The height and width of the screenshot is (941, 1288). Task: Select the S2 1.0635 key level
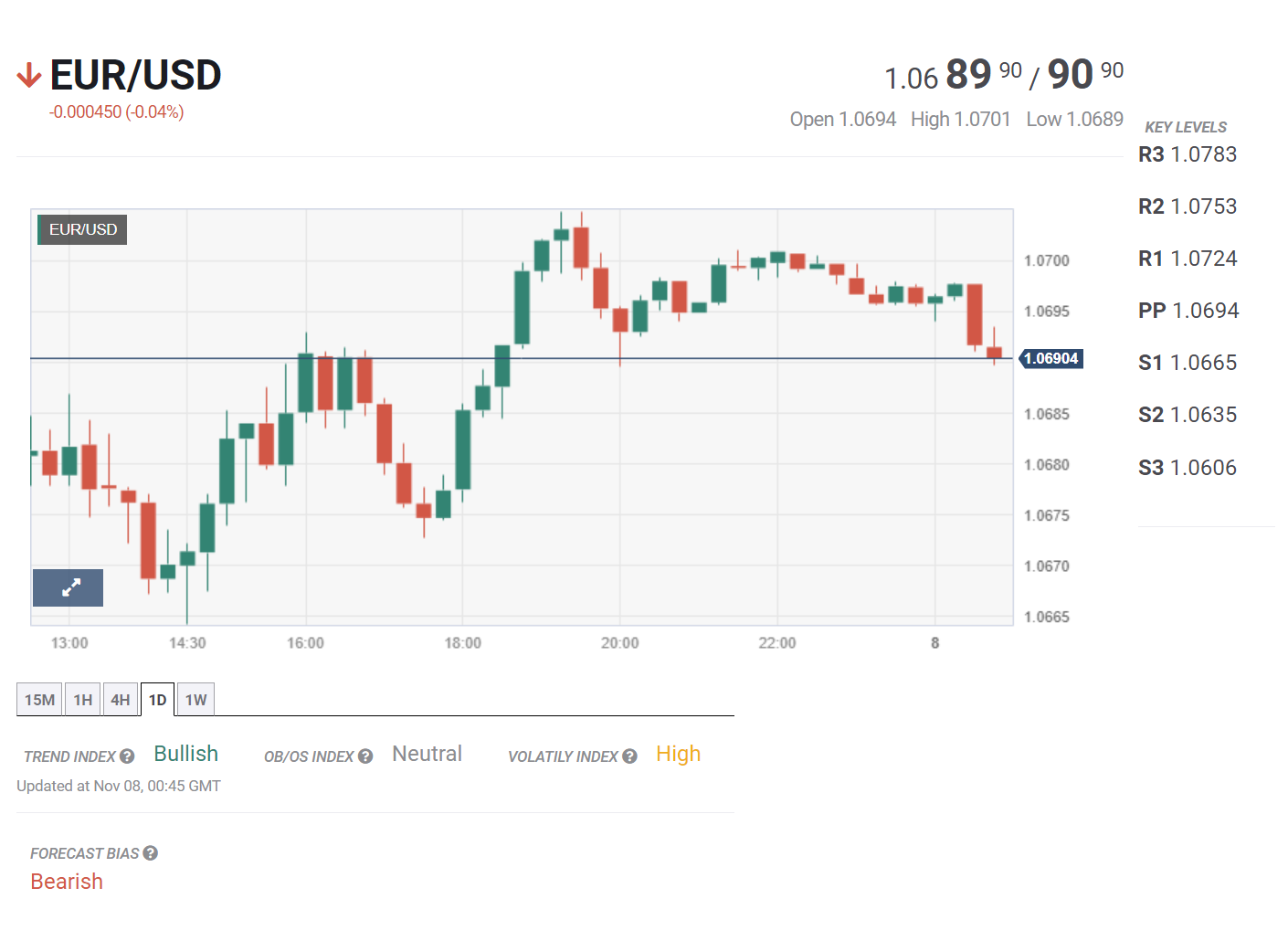pyautogui.click(x=1188, y=415)
